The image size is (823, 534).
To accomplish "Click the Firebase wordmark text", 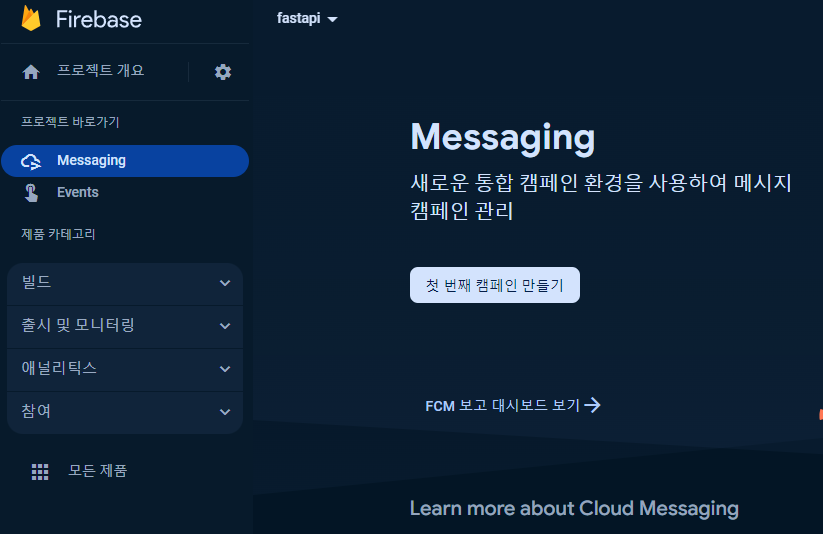I will tap(99, 19).
